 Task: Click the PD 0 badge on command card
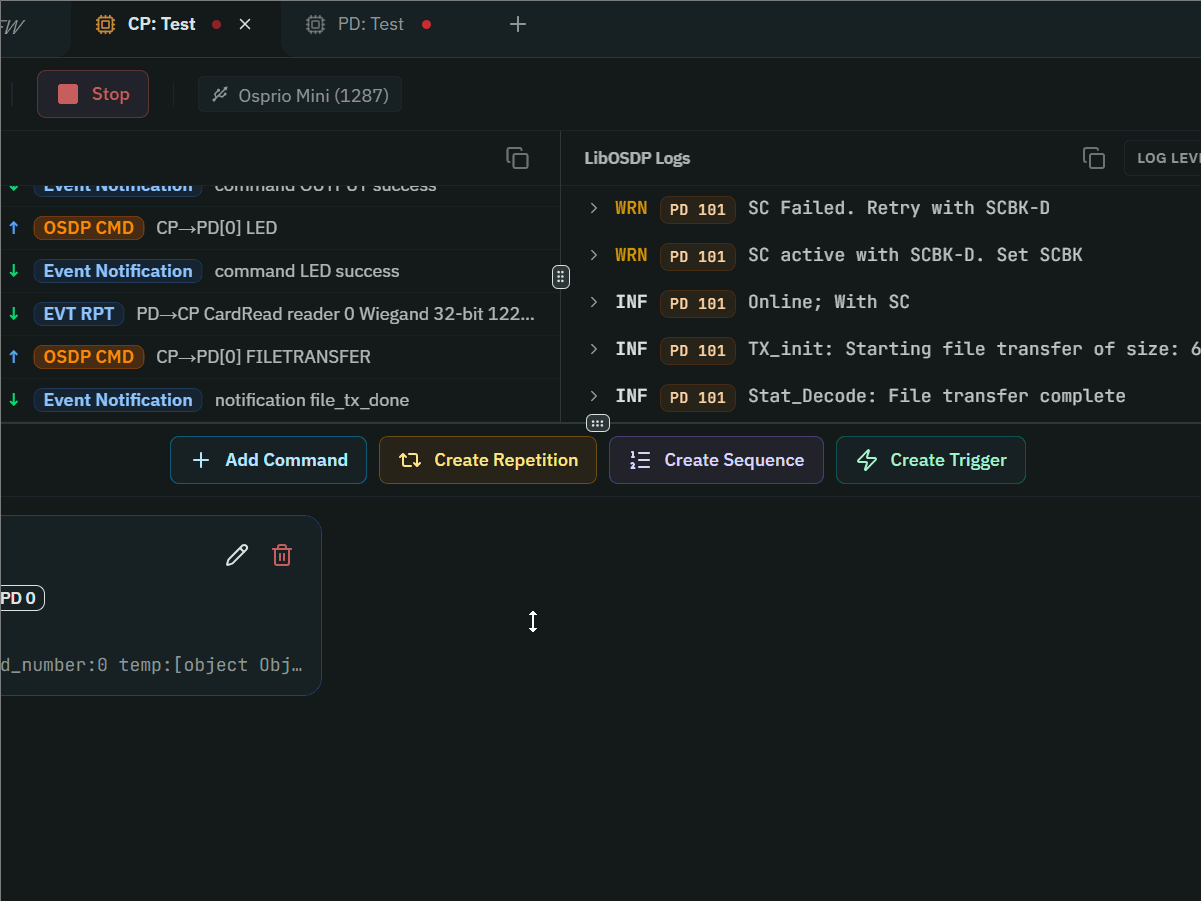point(20,598)
